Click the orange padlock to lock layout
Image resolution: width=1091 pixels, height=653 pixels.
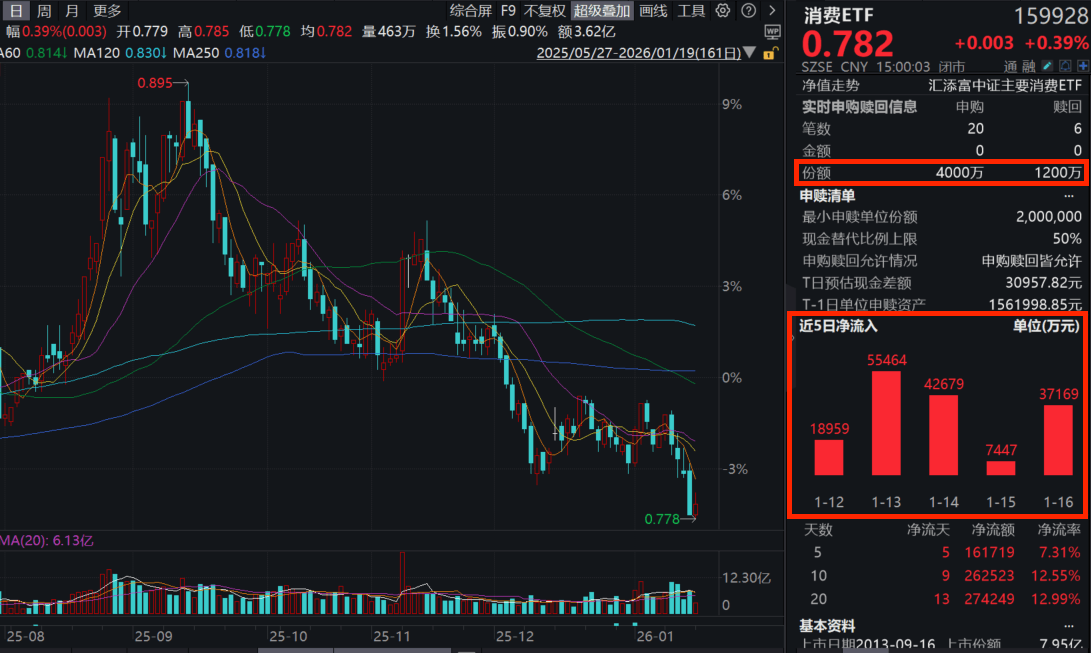771,53
